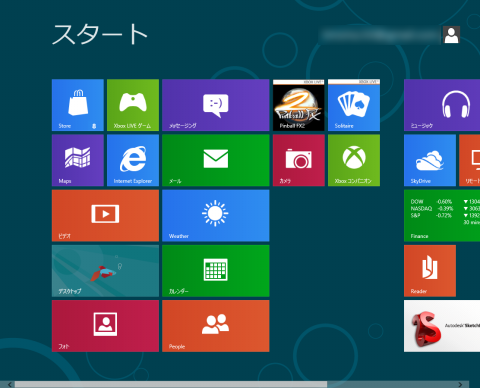The height and width of the screenshot is (388, 480).
Task: Open the SkyDrive tile
Action: tap(430, 160)
